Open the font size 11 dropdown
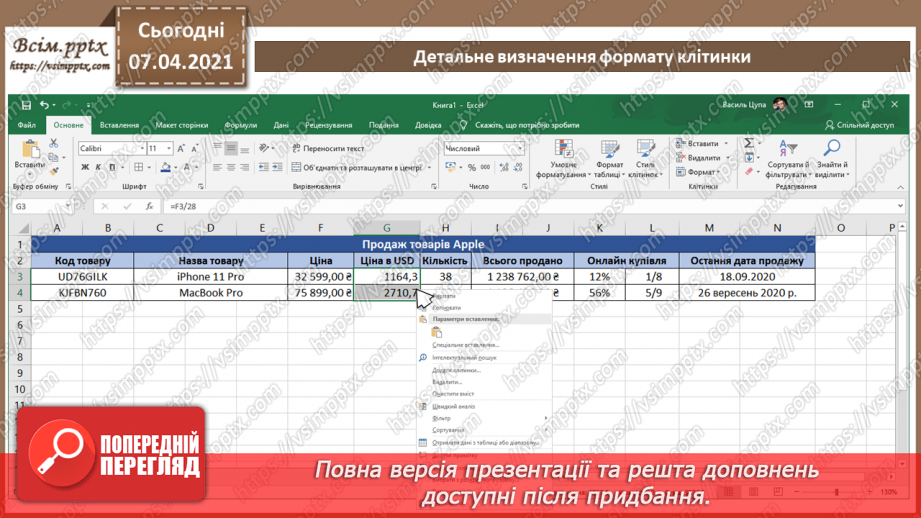 [169, 149]
